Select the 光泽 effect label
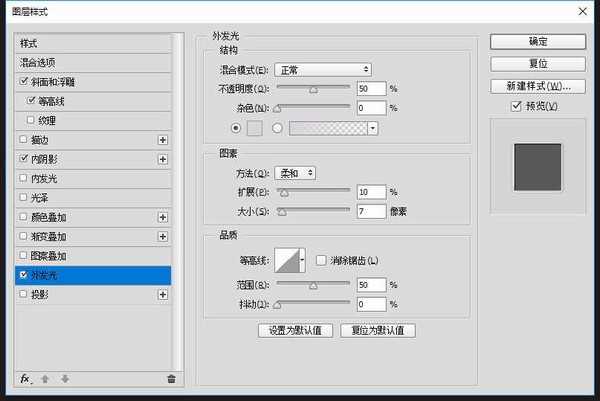The width and height of the screenshot is (600, 401). coord(39,198)
